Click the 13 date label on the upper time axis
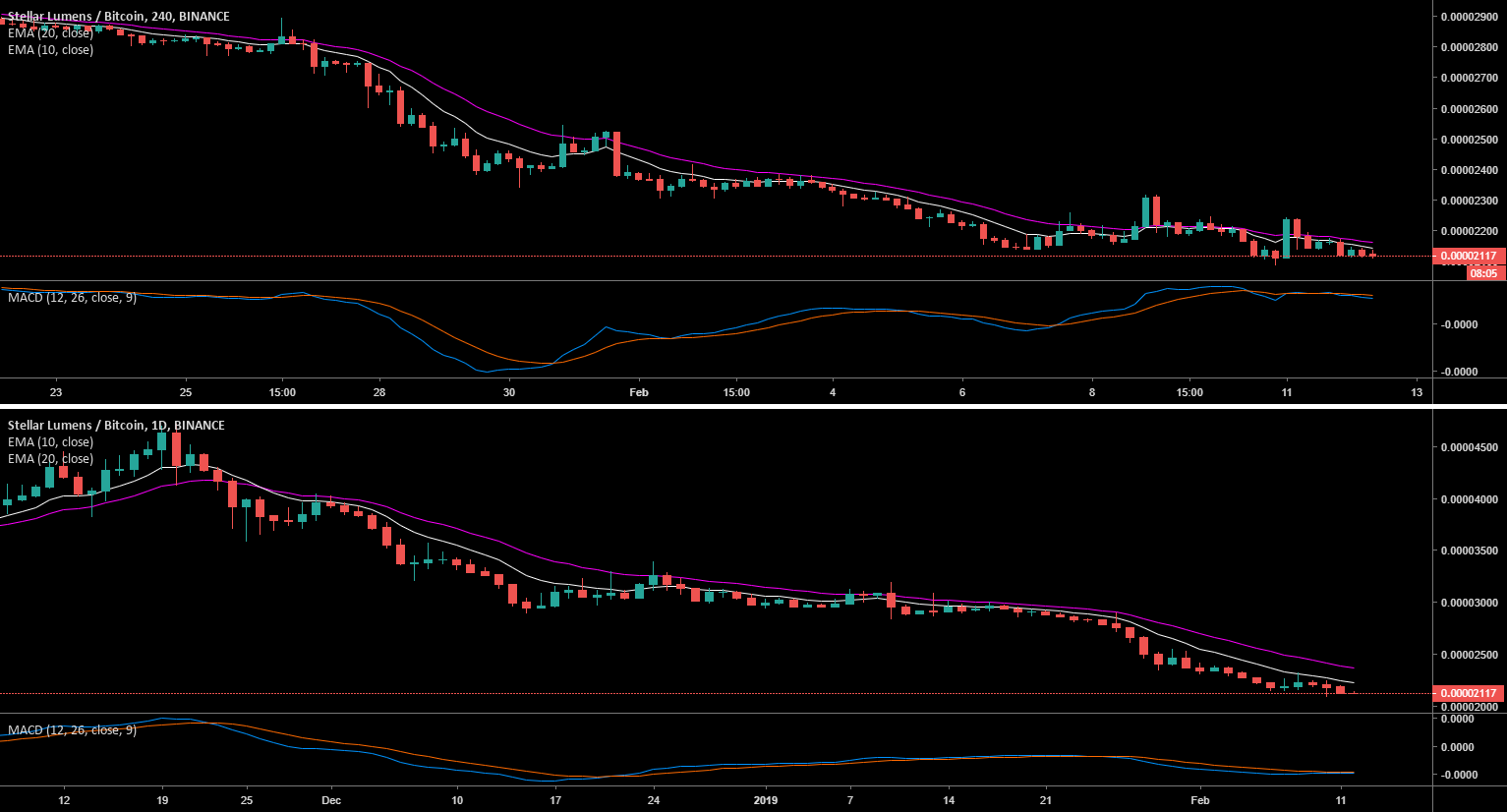Image resolution: width=1507 pixels, height=812 pixels. [1417, 392]
